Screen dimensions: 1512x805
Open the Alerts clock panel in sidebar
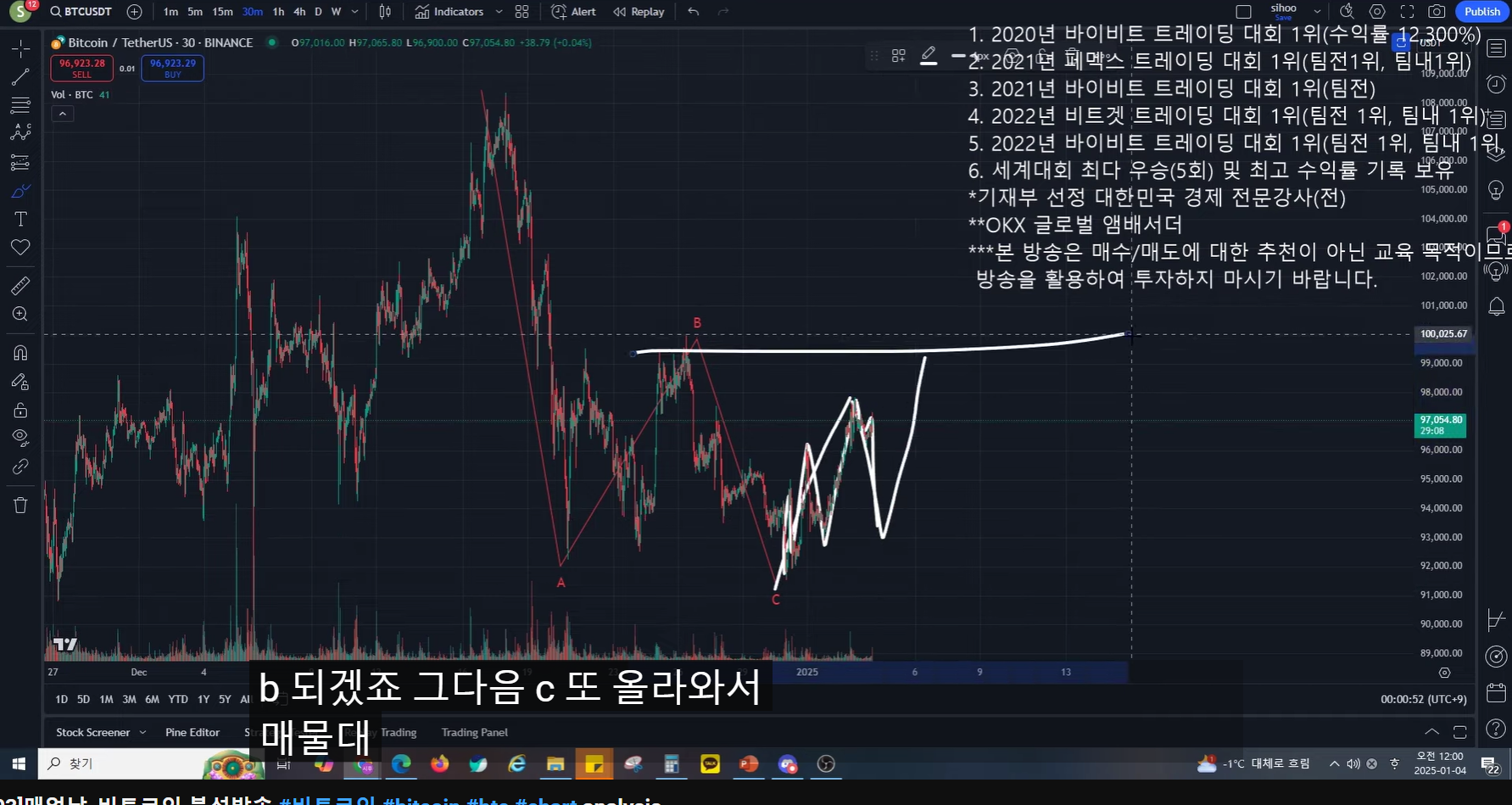coord(1497,84)
